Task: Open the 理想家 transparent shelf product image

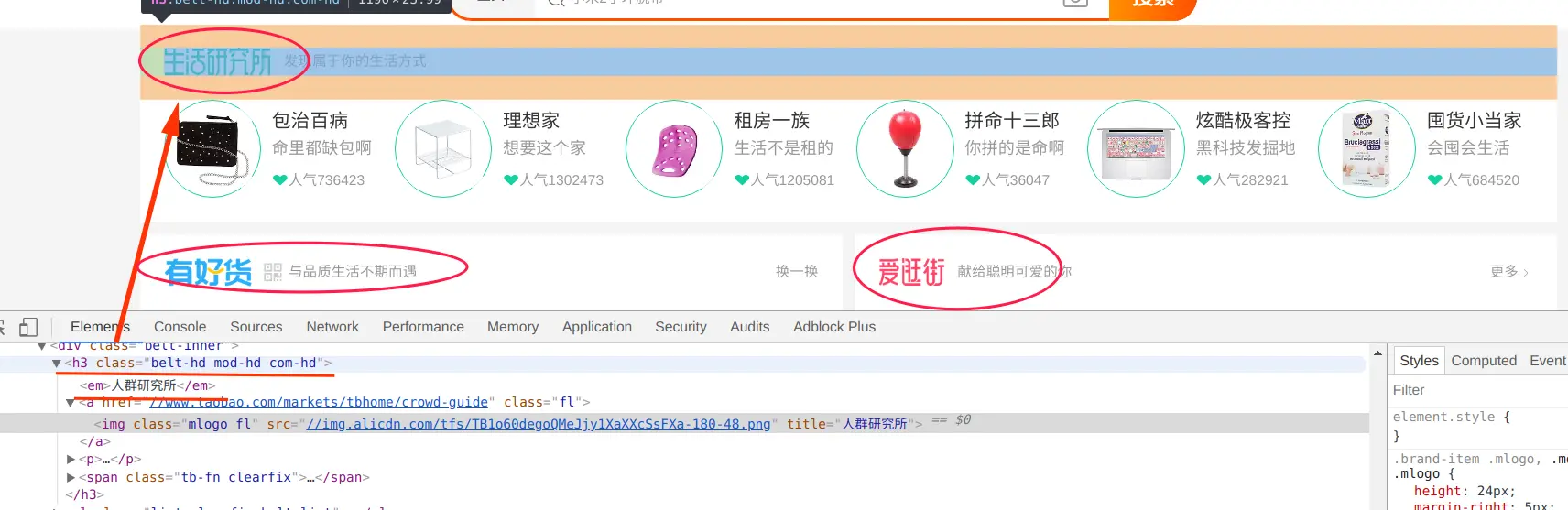Action: (443, 148)
